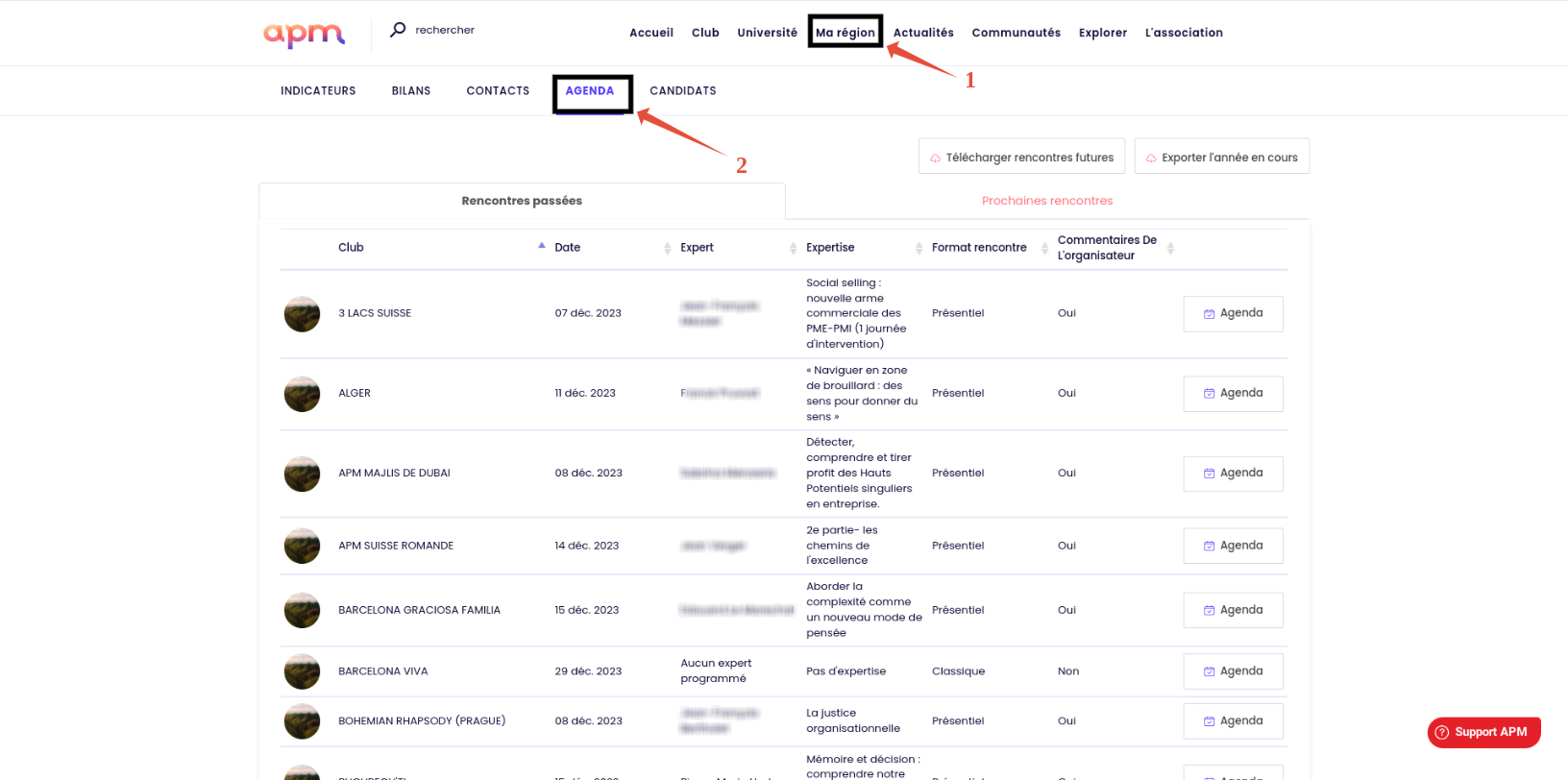Open Communautés in the top navigation
The height and width of the screenshot is (780, 1568).
pyautogui.click(x=1016, y=33)
